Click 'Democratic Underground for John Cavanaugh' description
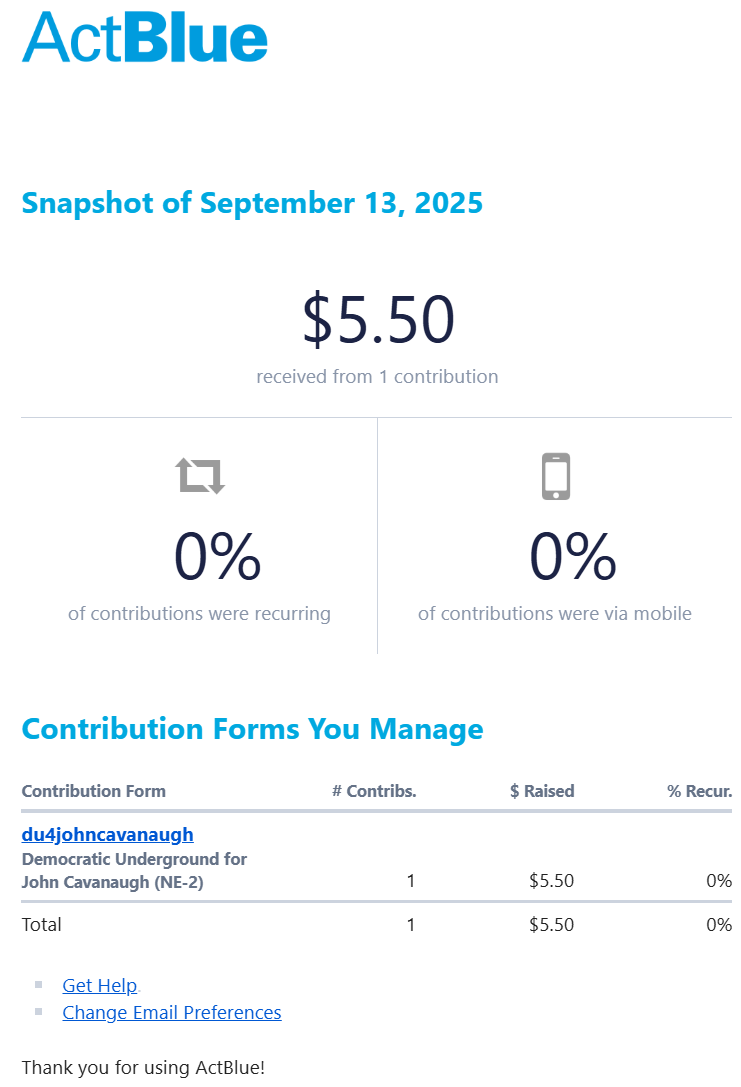 pos(134,870)
